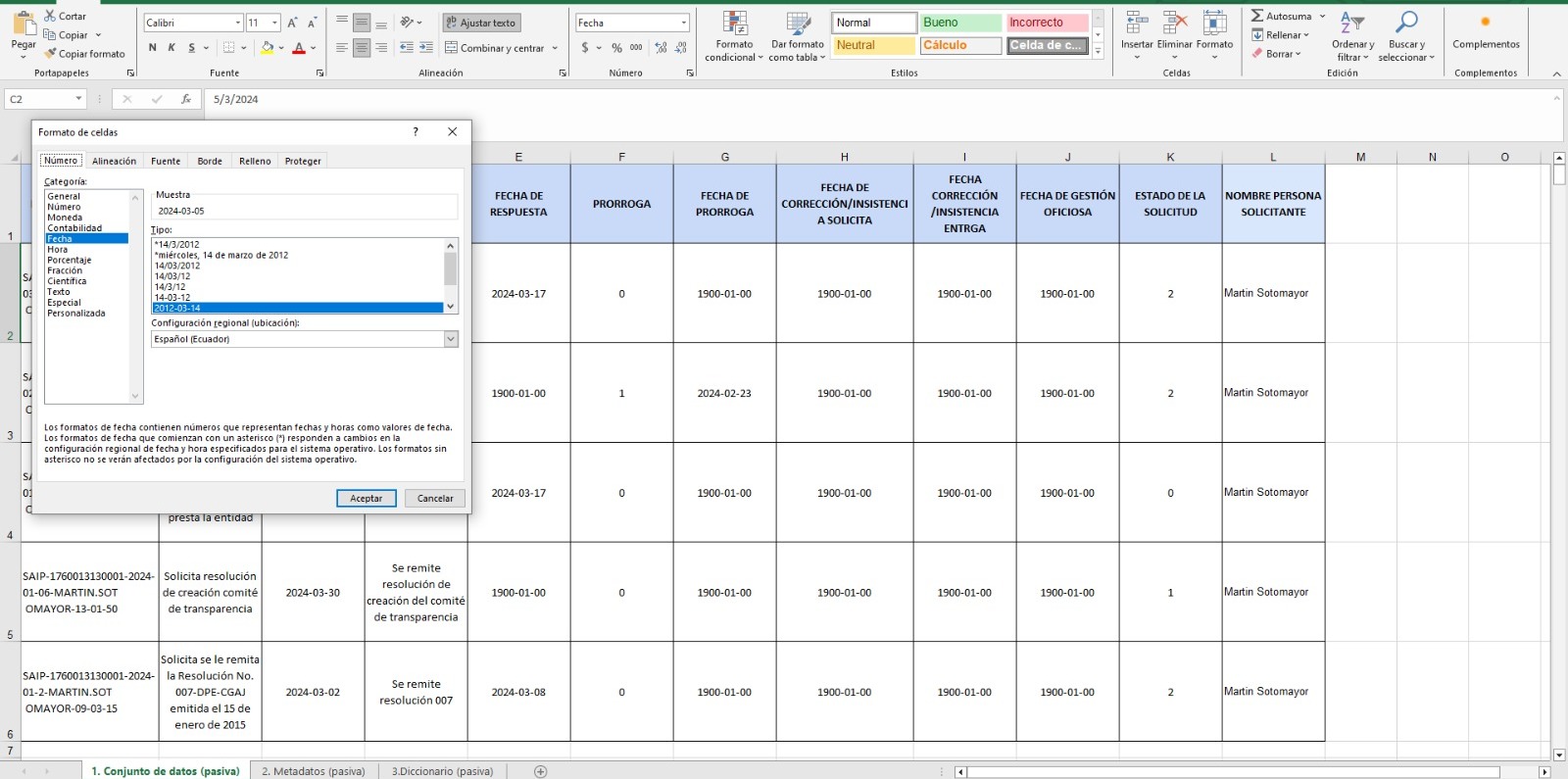
Task: Click the Cancelar button
Action: pyautogui.click(x=435, y=498)
